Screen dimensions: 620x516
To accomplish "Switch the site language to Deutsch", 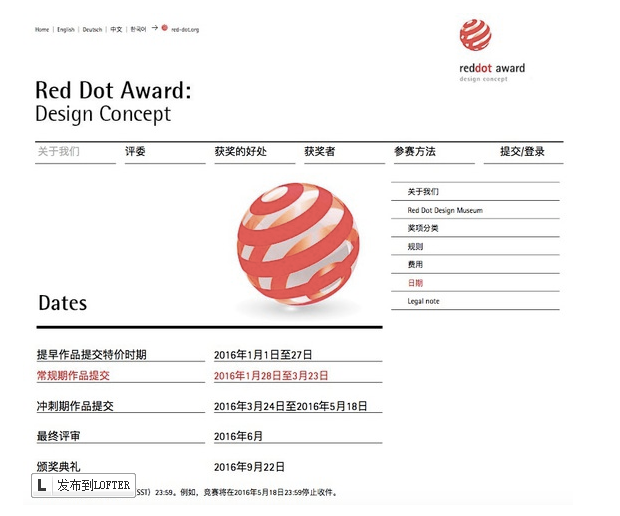I will (x=92, y=30).
